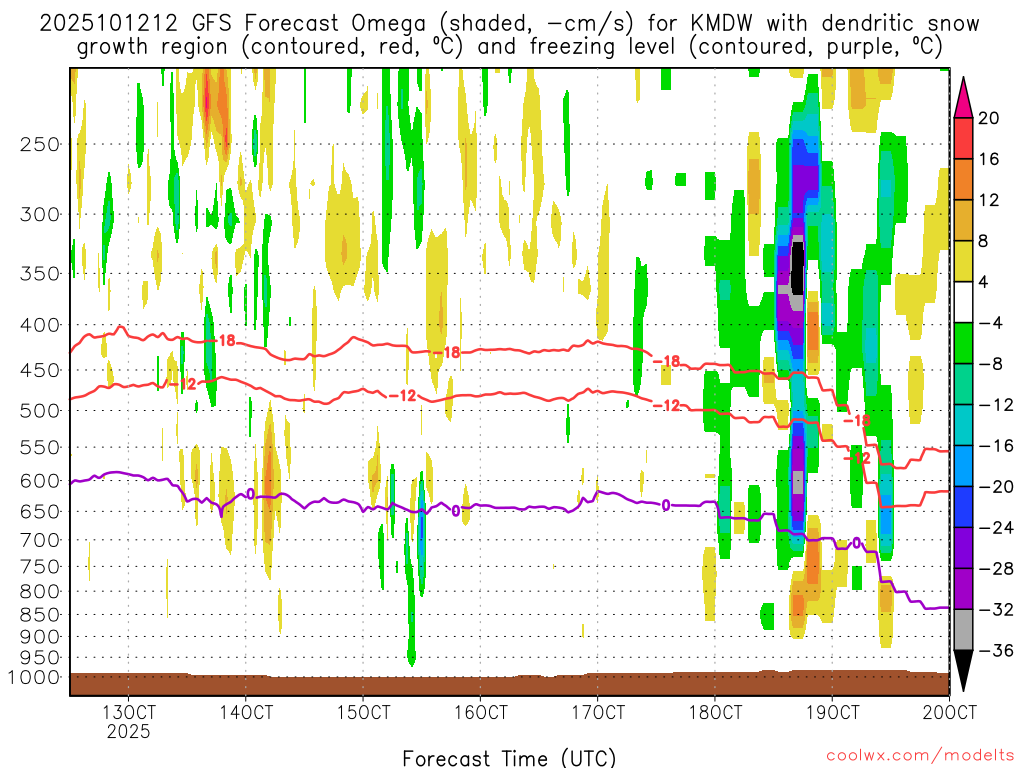Click the gray colorbar segment between -32 and -36

pyautogui.click(x=963, y=630)
